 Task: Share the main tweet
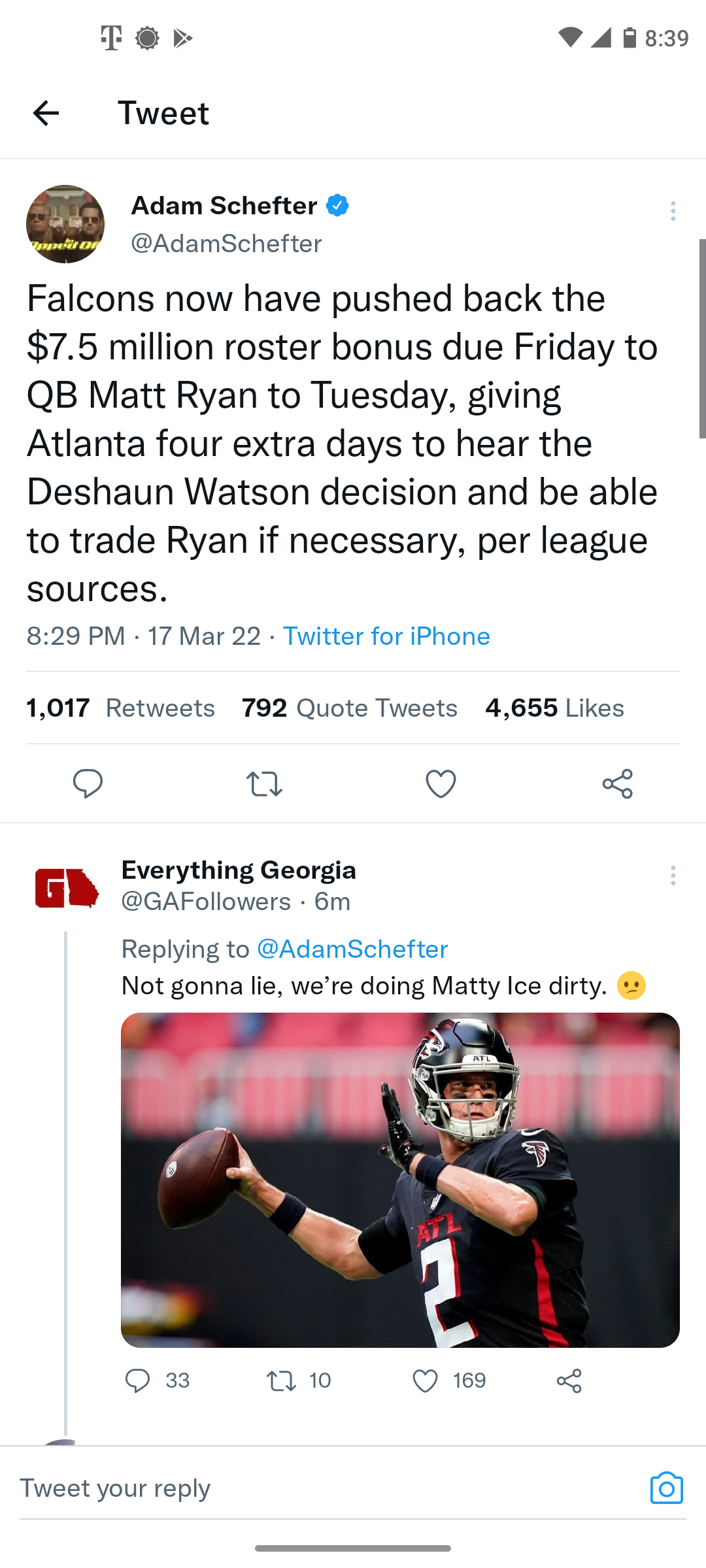pos(618,783)
